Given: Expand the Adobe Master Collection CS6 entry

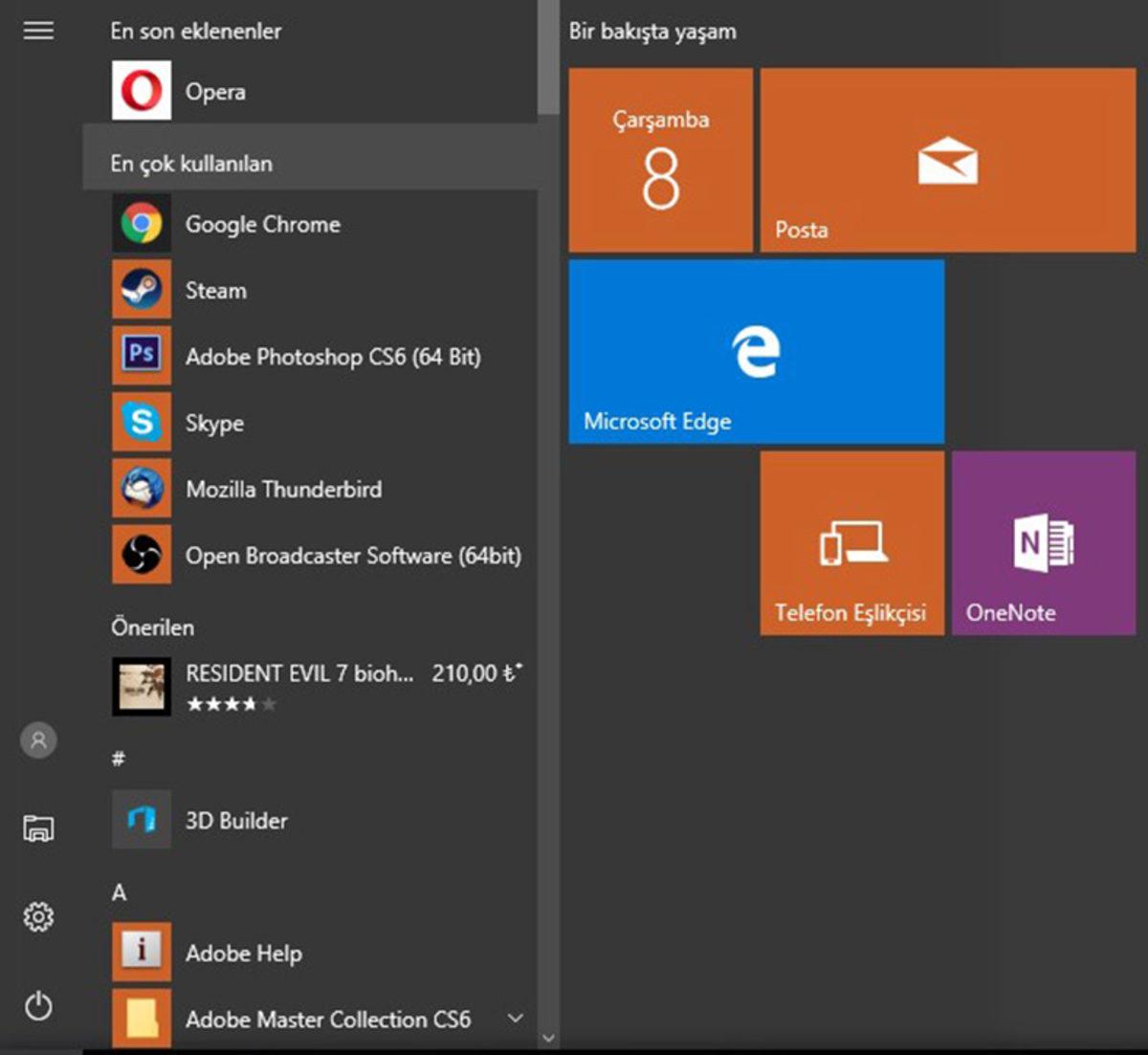Looking at the screenshot, I should point(516,1019).
